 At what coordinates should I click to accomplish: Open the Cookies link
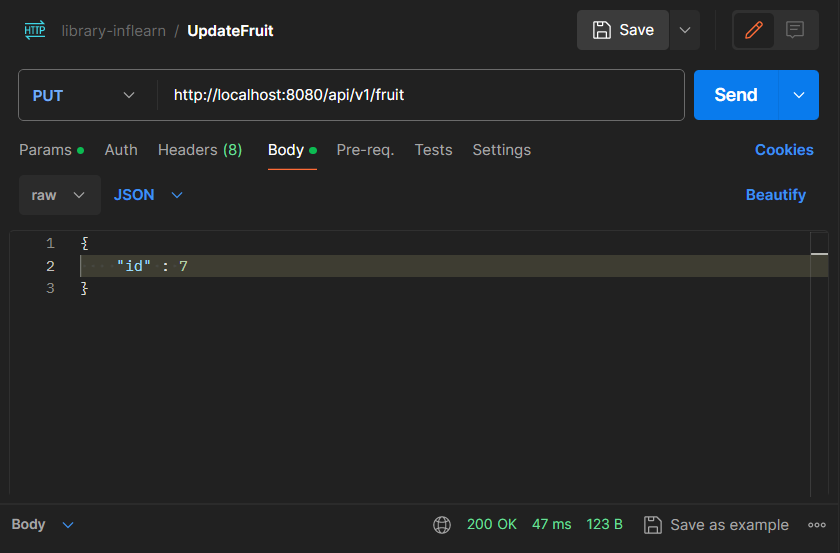click(784, 150)
